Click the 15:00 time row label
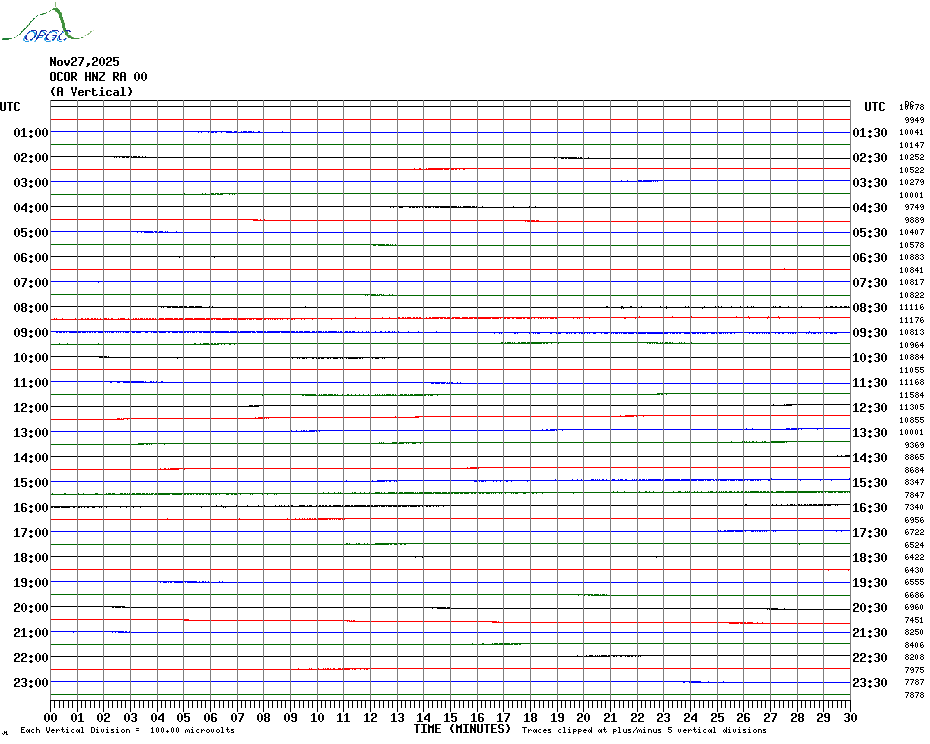930x744 pixels. coord(31,482)
